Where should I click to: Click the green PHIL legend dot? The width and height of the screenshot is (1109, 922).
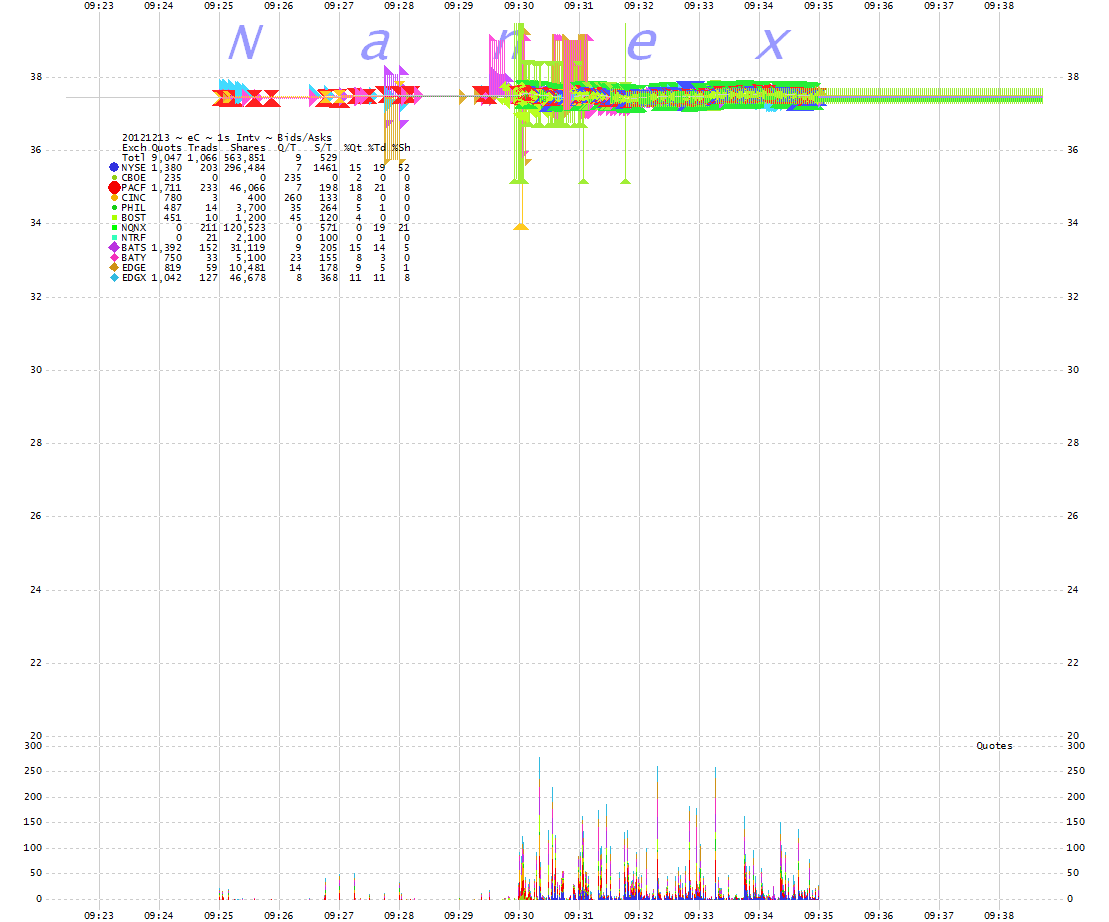tap(115, 208)
